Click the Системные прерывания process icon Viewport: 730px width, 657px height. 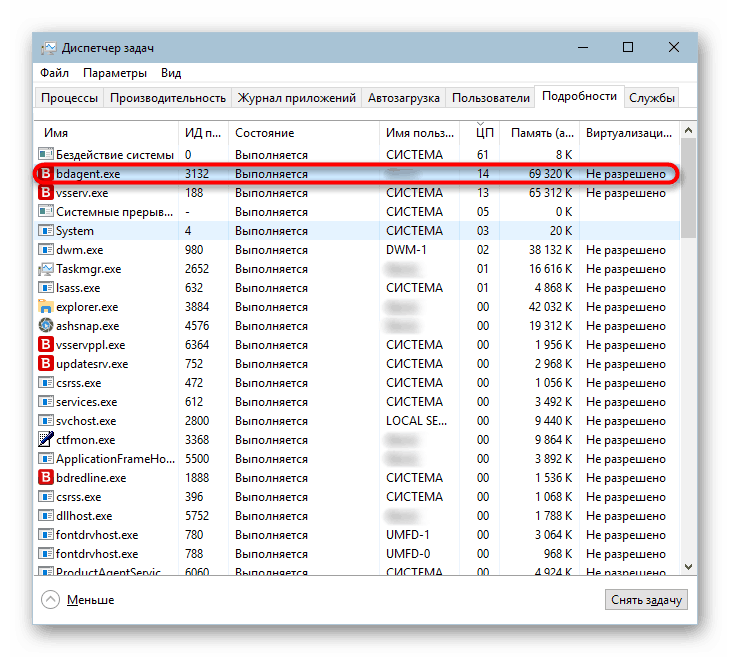click(46, 212)
